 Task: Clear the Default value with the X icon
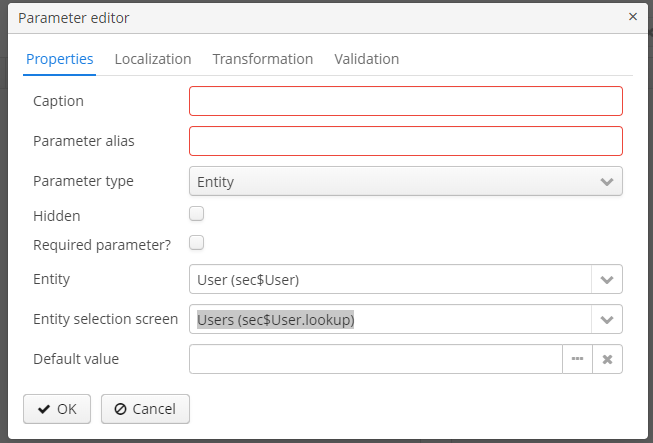(607, 359)
